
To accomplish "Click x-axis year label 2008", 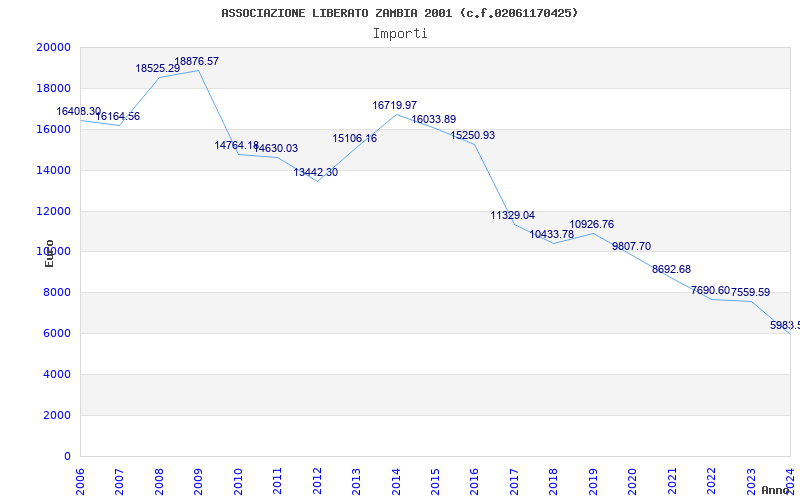I will coord(159,481).
